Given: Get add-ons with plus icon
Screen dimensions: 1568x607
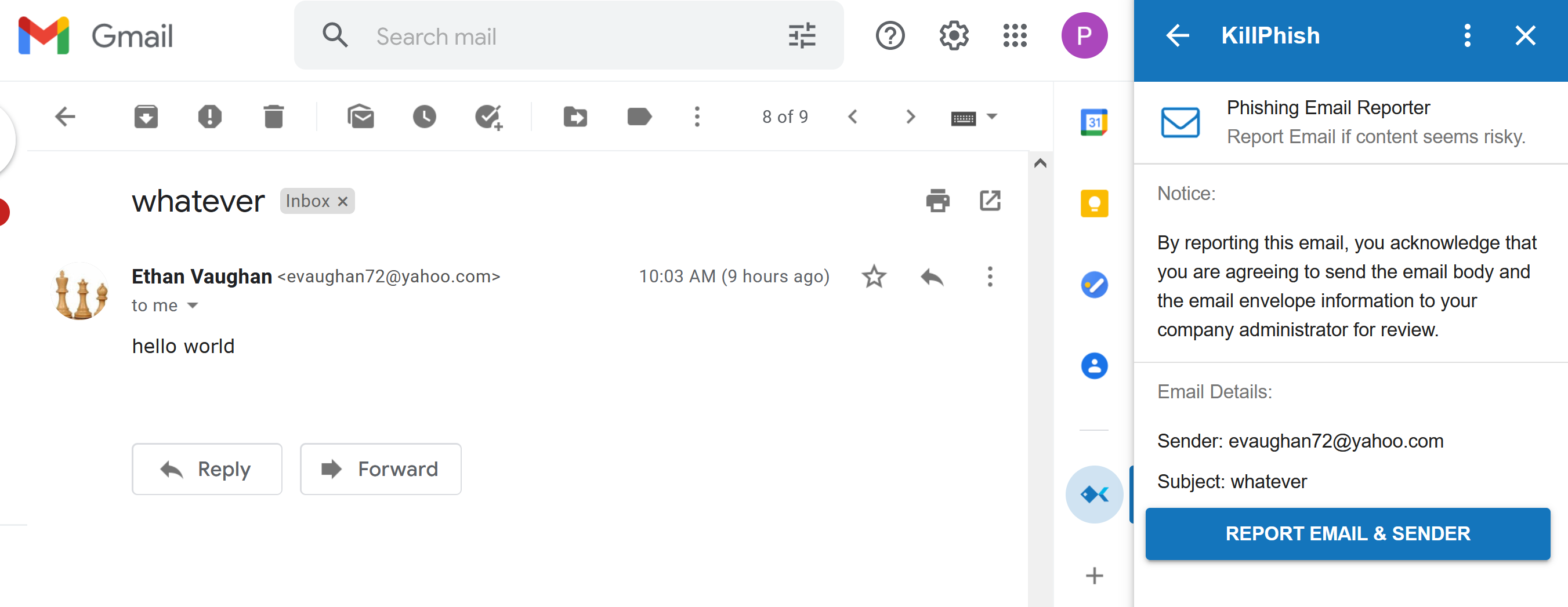Looking at the screenshot, I should [x=1095, y=575].
